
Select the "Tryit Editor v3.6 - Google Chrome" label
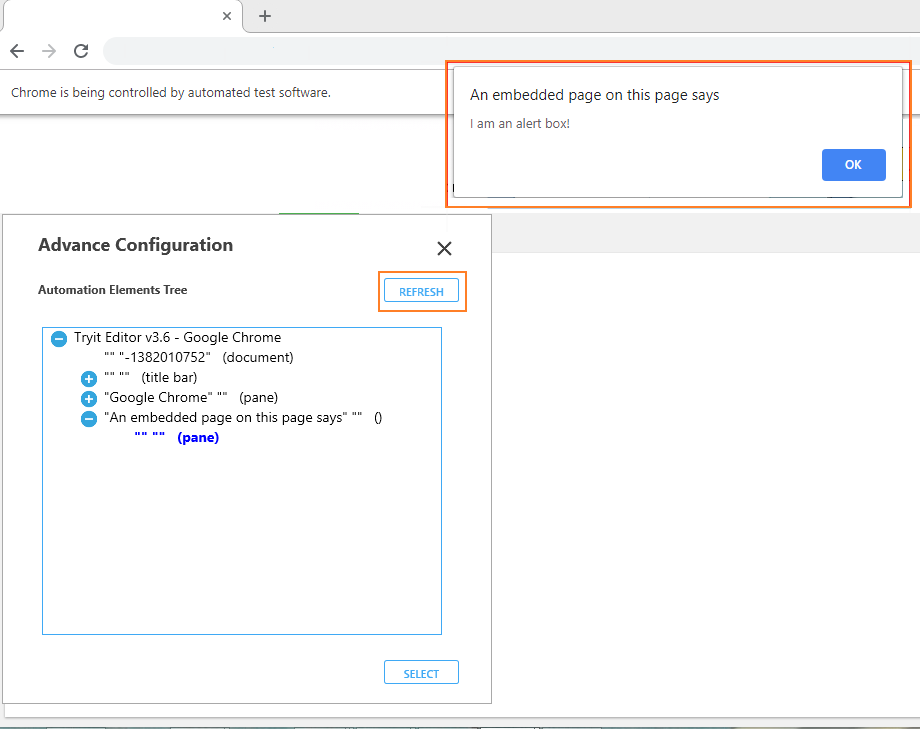coord(177,338)
